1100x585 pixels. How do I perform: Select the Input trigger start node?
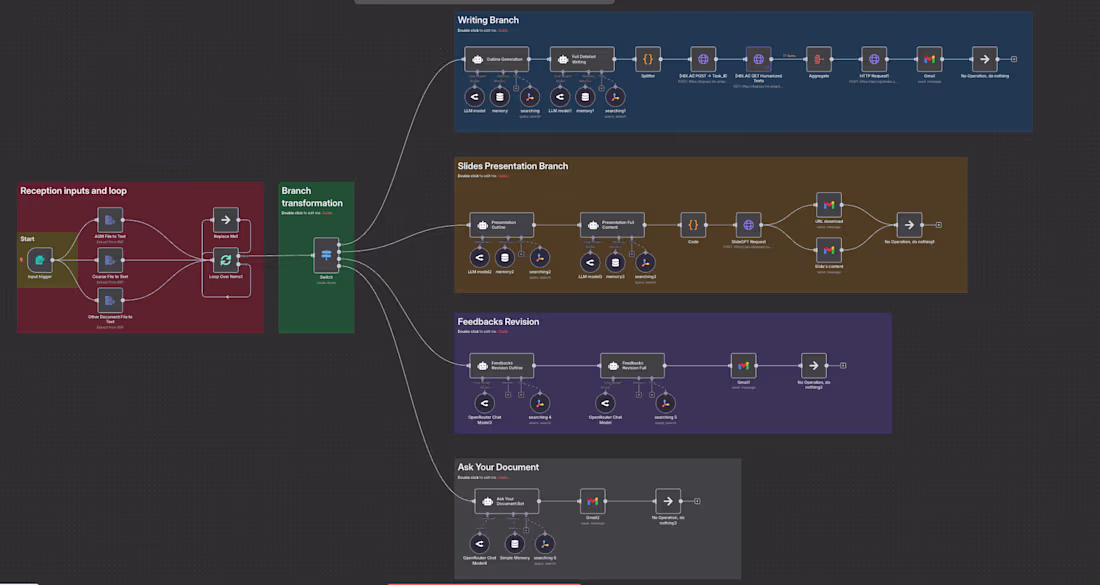pyautogui.click(x=40, y=260)
